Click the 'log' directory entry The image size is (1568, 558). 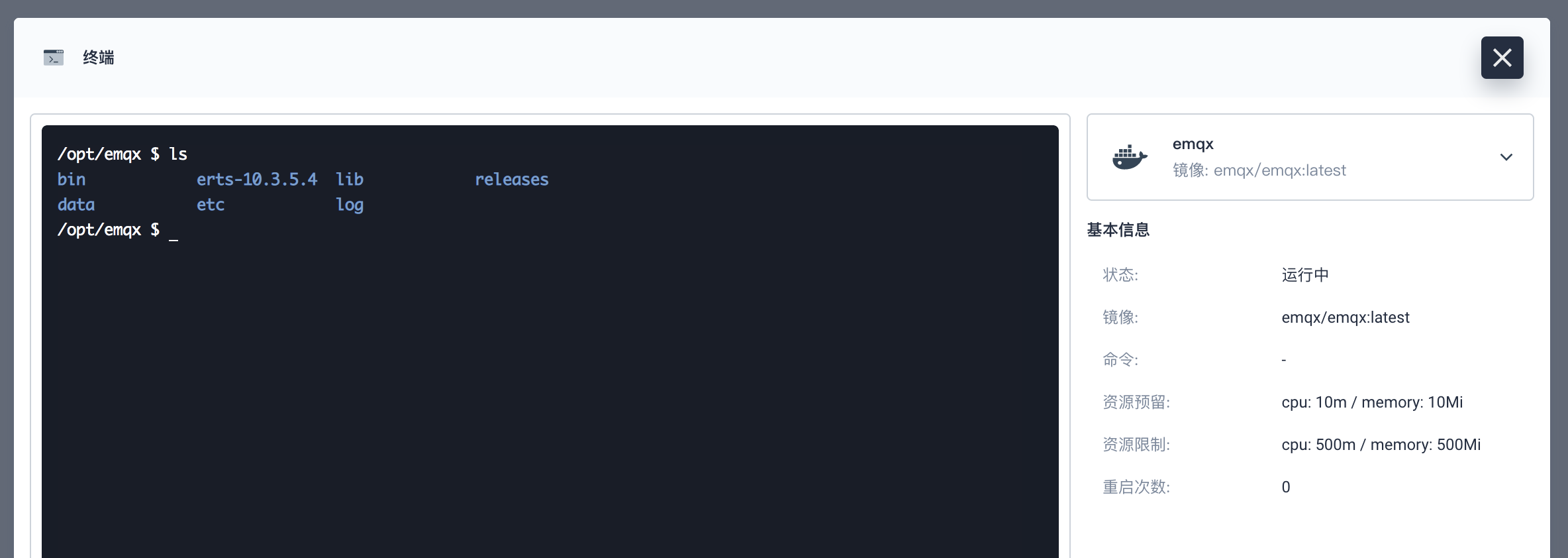[350, 205]
